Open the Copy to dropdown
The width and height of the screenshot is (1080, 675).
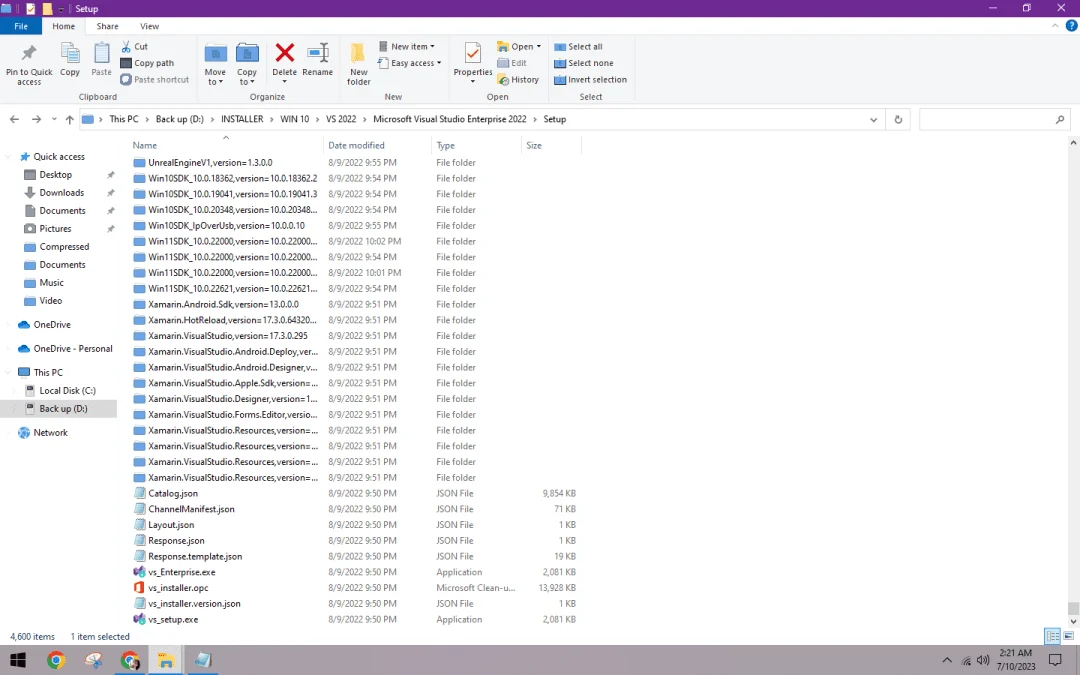tap(247, 76)
